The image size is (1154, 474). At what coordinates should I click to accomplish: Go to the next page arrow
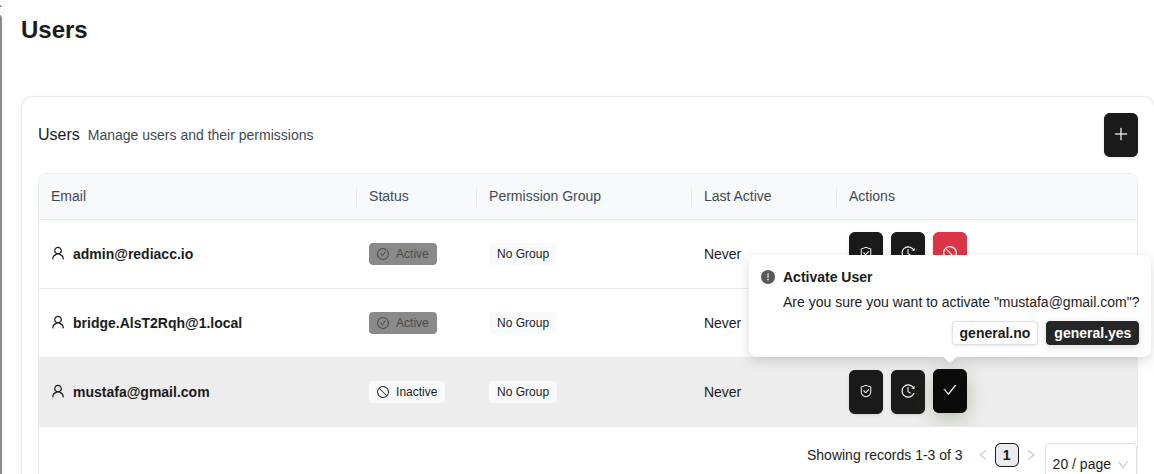point(1031,456)
